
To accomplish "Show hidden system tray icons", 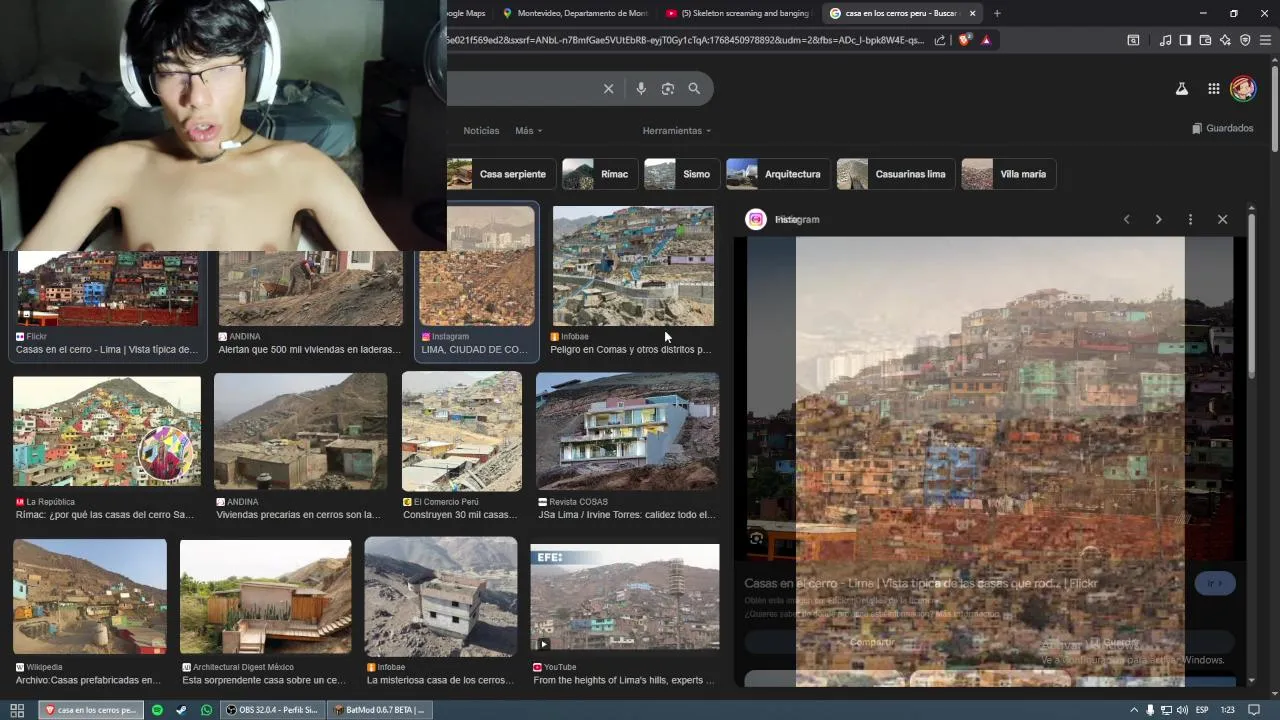I will click(1134, 710).
